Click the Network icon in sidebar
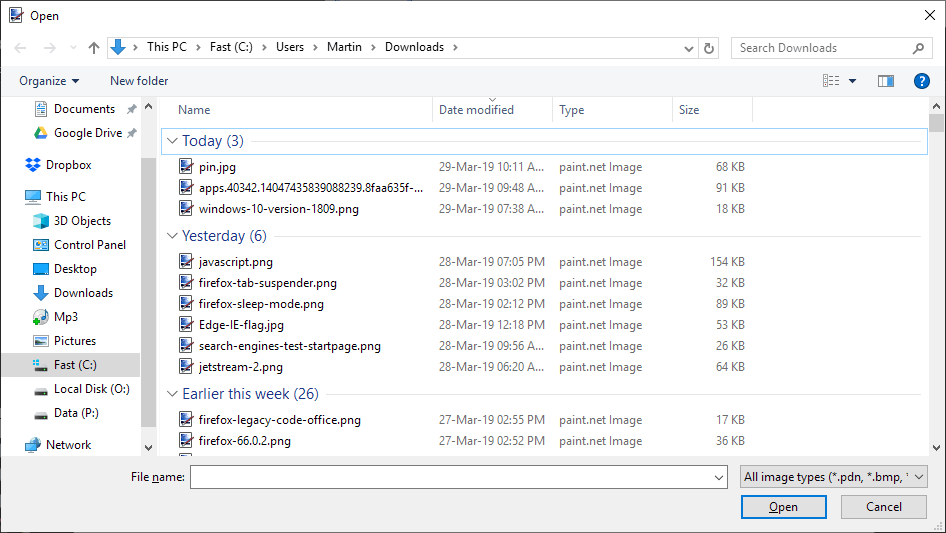Screen dimensions: 946x533 click(x=32, y=445)
